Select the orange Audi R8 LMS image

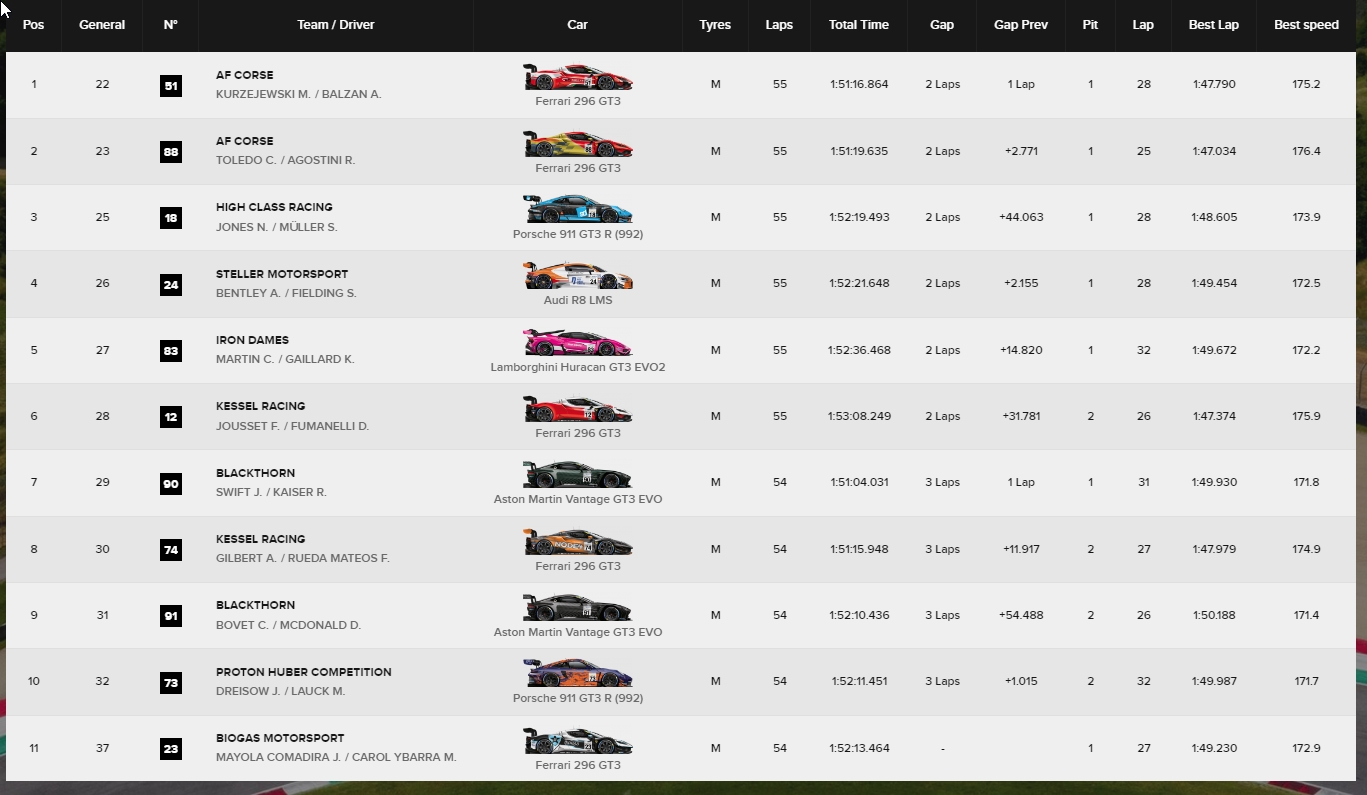point(578,276)
